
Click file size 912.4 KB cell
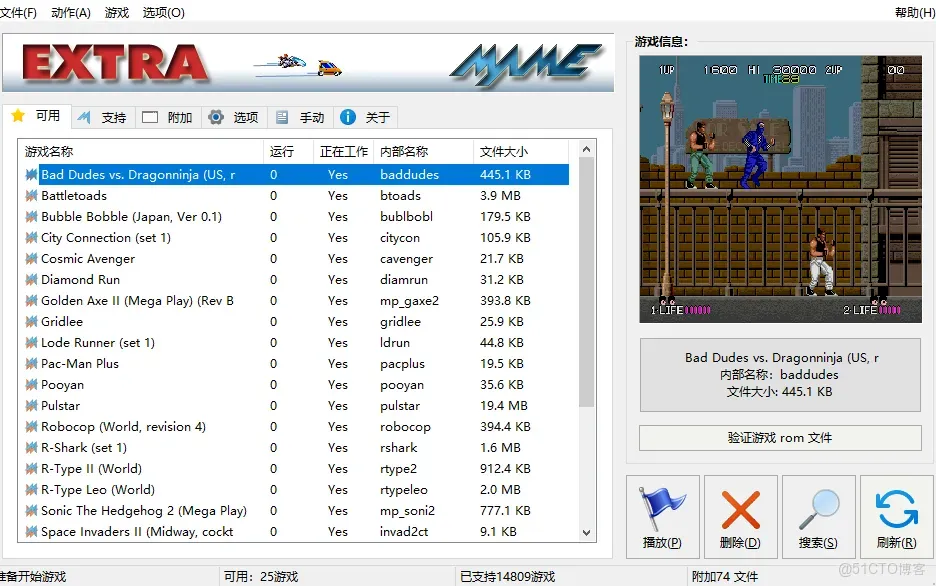click(x=505, y=468)
